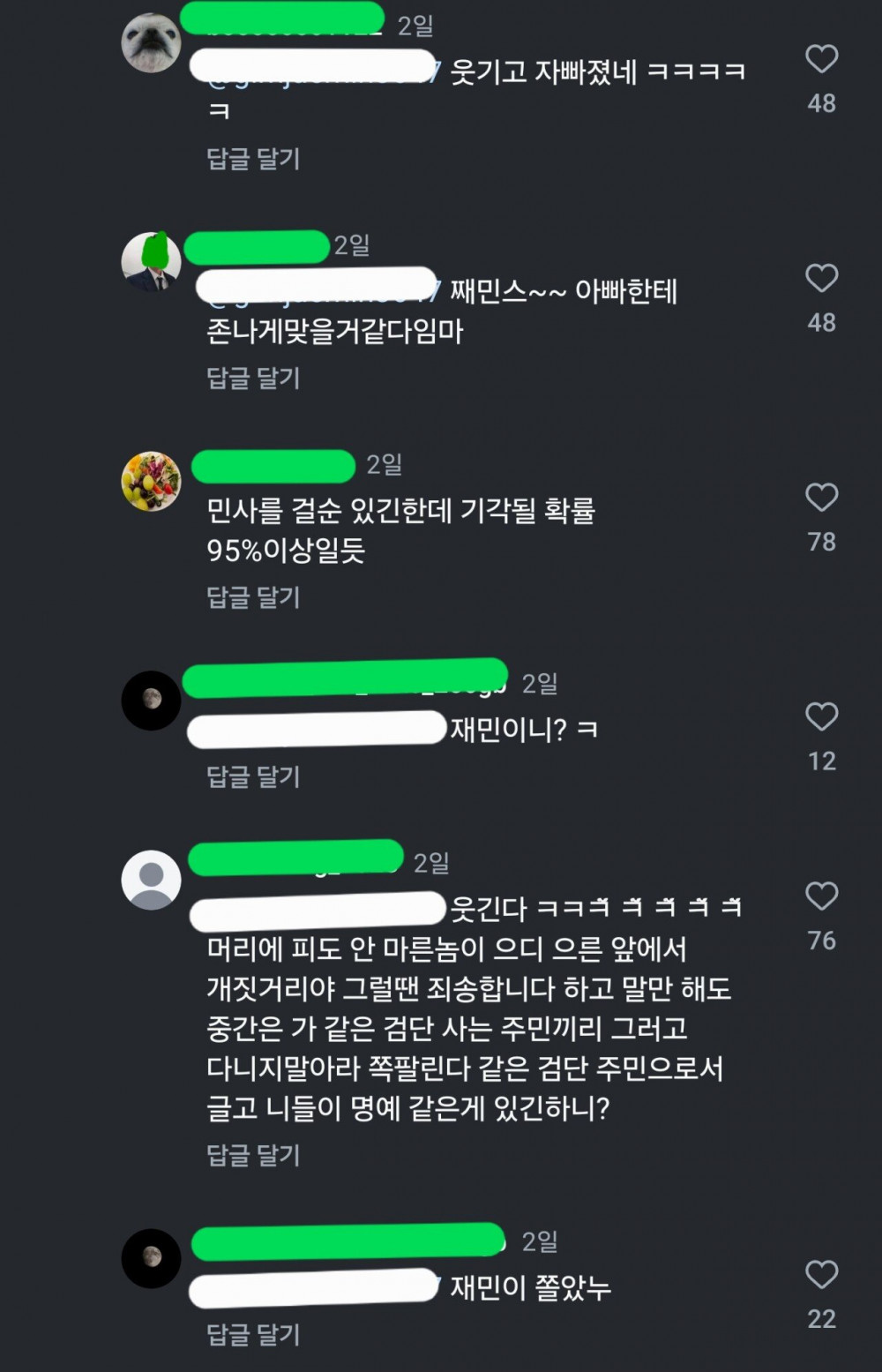Tap heart on '재민이니?' comment
The width and height of the screenshot is (882, 1372).
tap(821, 716)
